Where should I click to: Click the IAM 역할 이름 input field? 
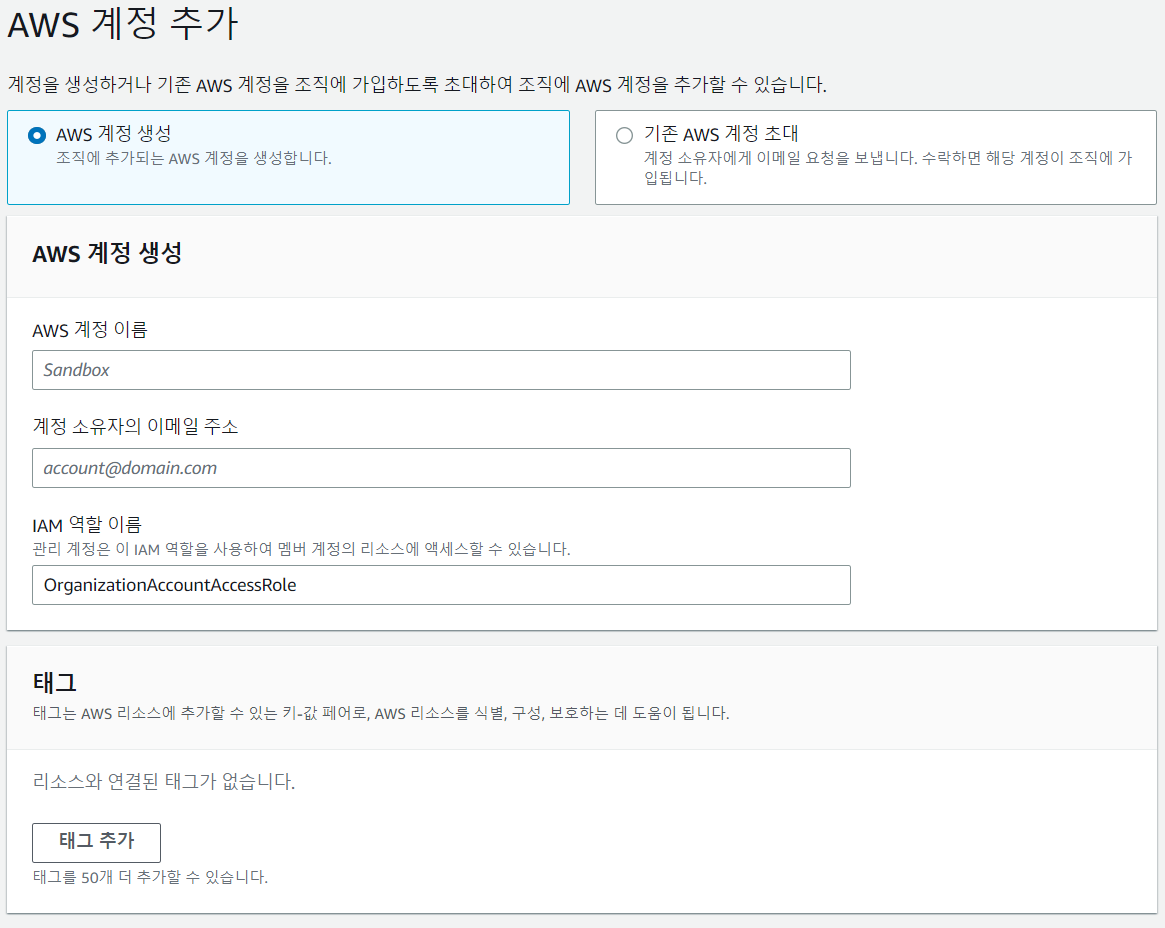[441, 585]
